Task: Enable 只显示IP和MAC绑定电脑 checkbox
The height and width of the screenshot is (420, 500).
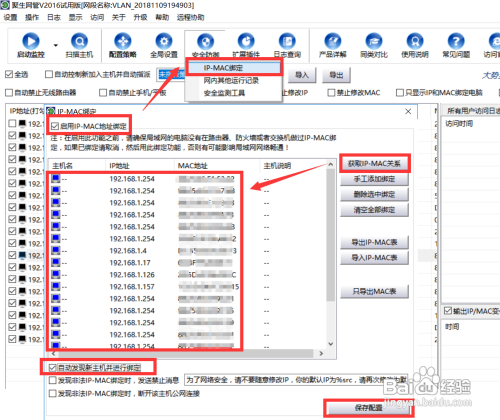Action: [400, 92]
